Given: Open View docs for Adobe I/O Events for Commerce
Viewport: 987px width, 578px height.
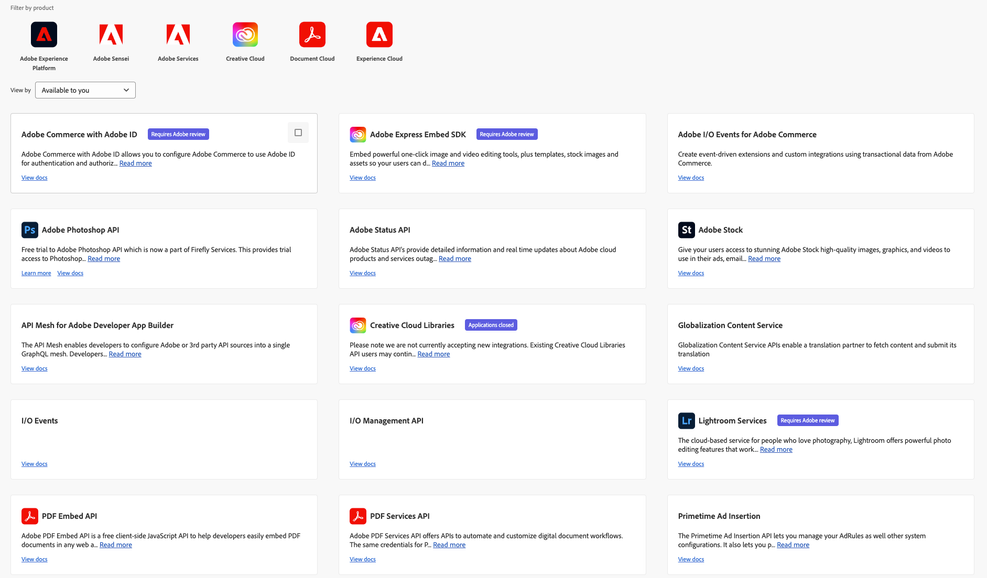Looking at the screenshot, I should (691, 178).
